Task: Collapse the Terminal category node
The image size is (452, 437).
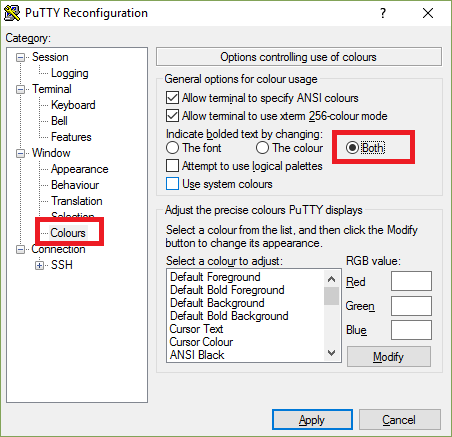Action: tap(21, 90)
